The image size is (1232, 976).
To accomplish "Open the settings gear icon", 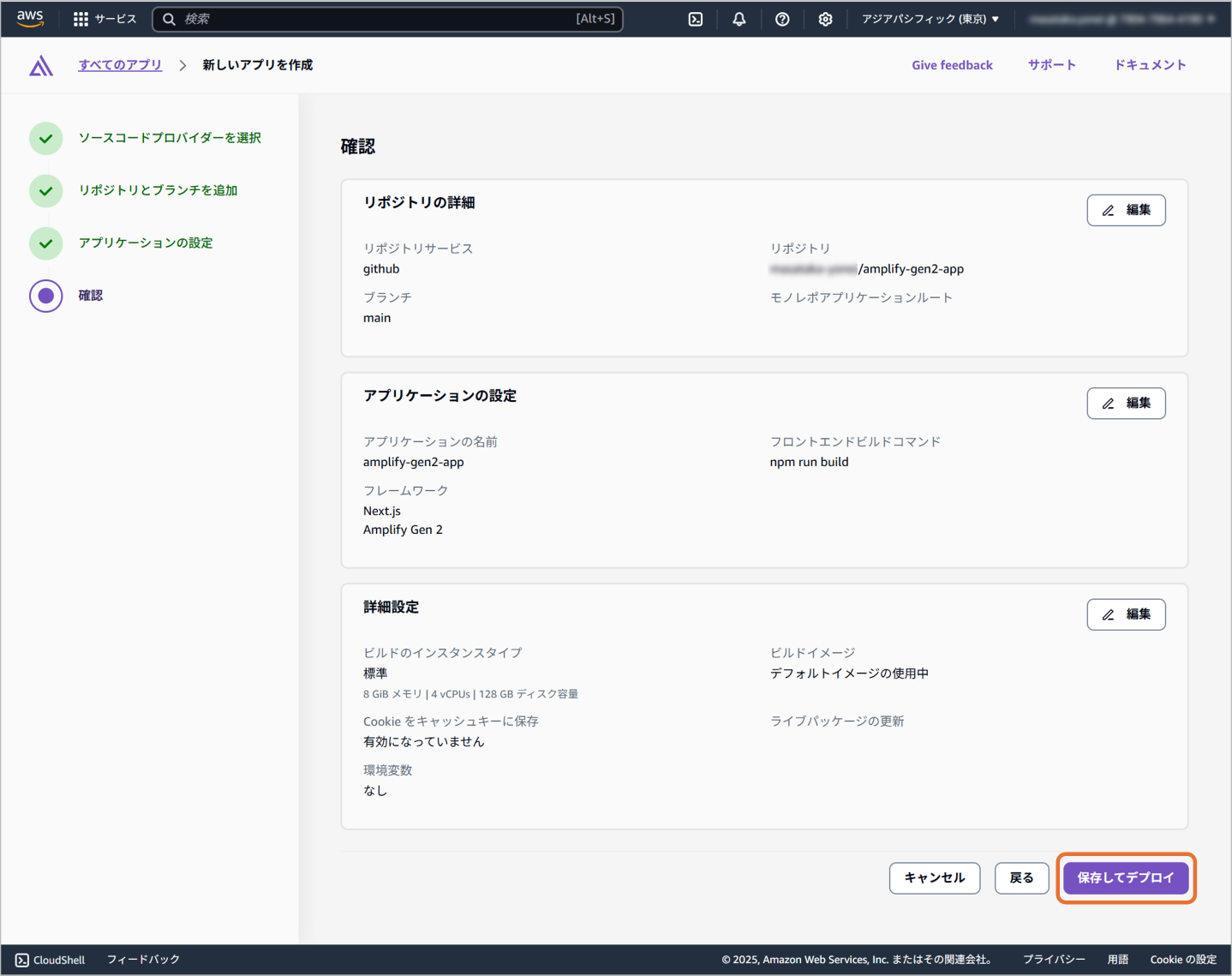I will coord(825,19).
